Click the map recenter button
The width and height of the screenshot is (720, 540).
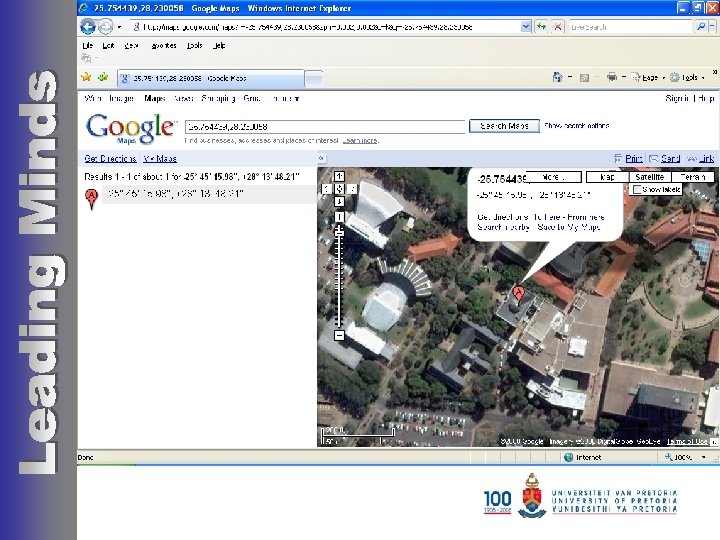coord(339,189)
